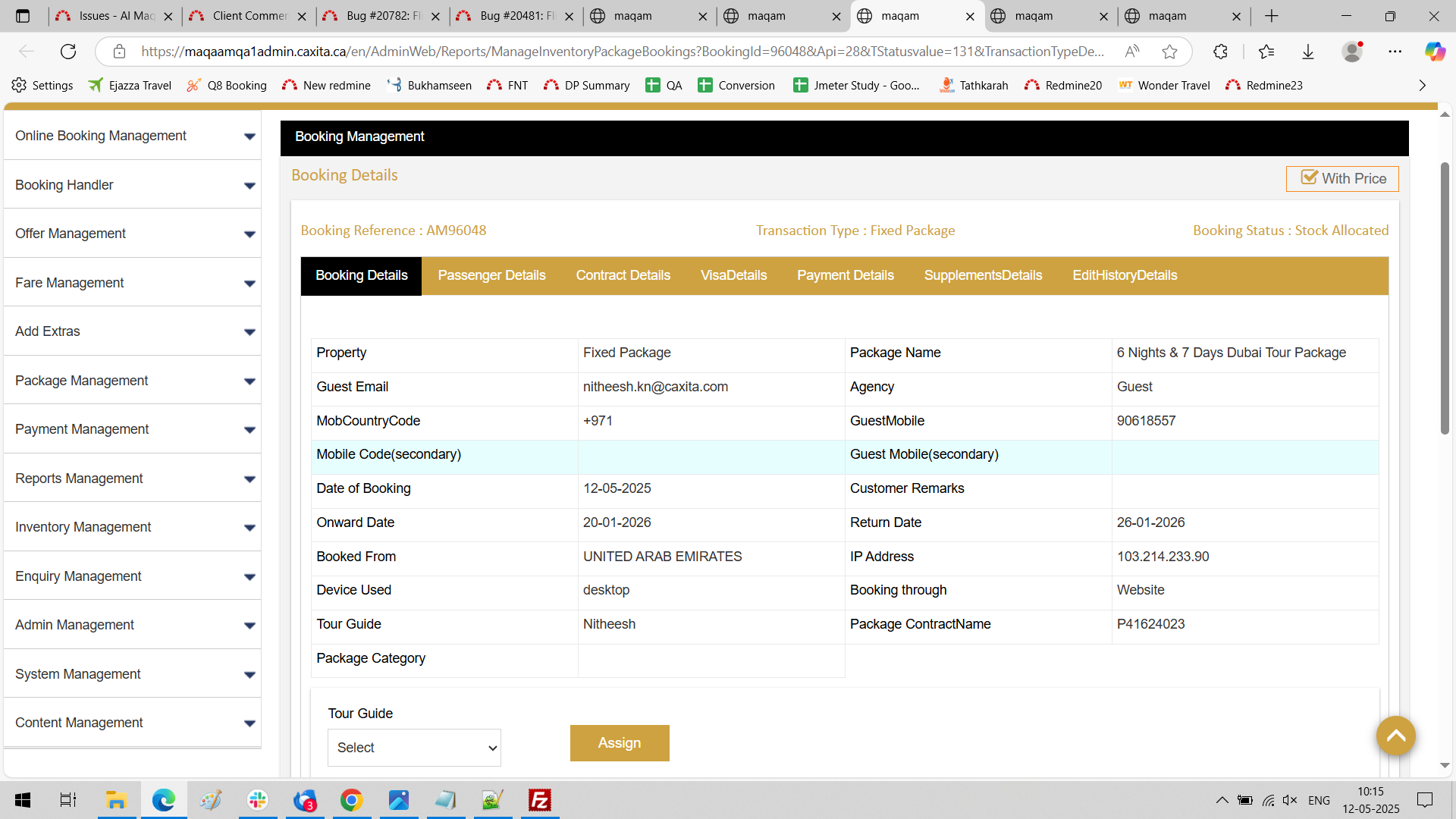
Task: Add page to favorites star icon
Action: 1169,52
